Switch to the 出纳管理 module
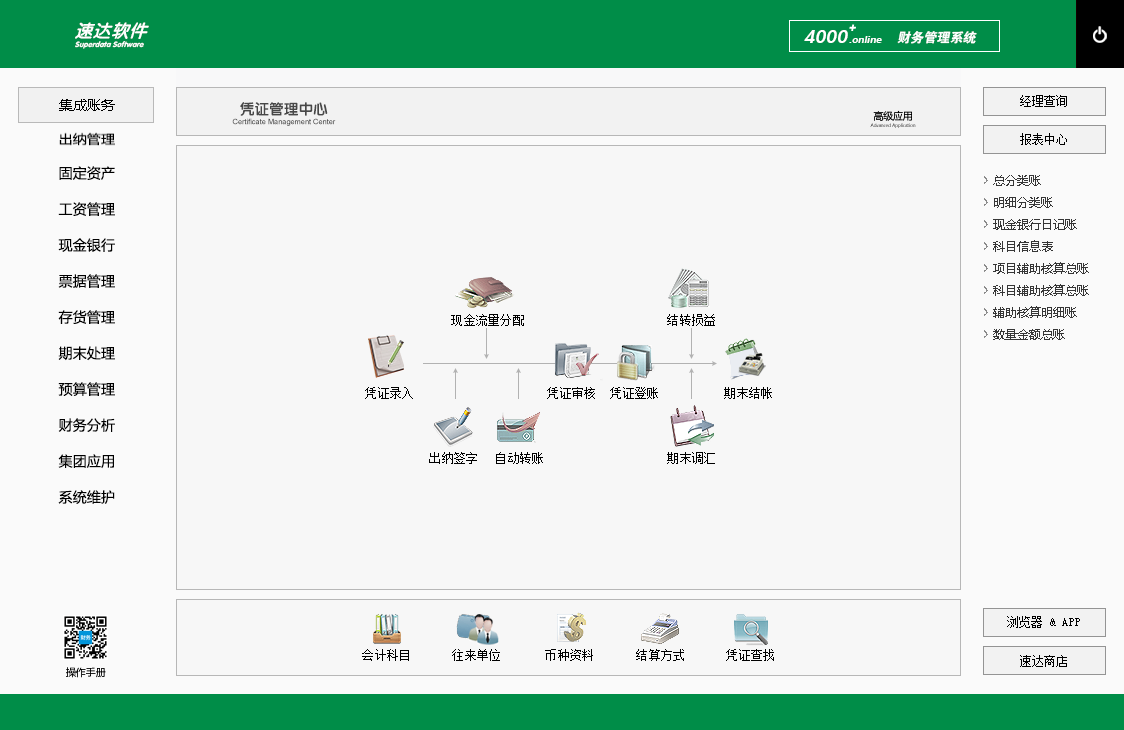 (x=86, y=140)
